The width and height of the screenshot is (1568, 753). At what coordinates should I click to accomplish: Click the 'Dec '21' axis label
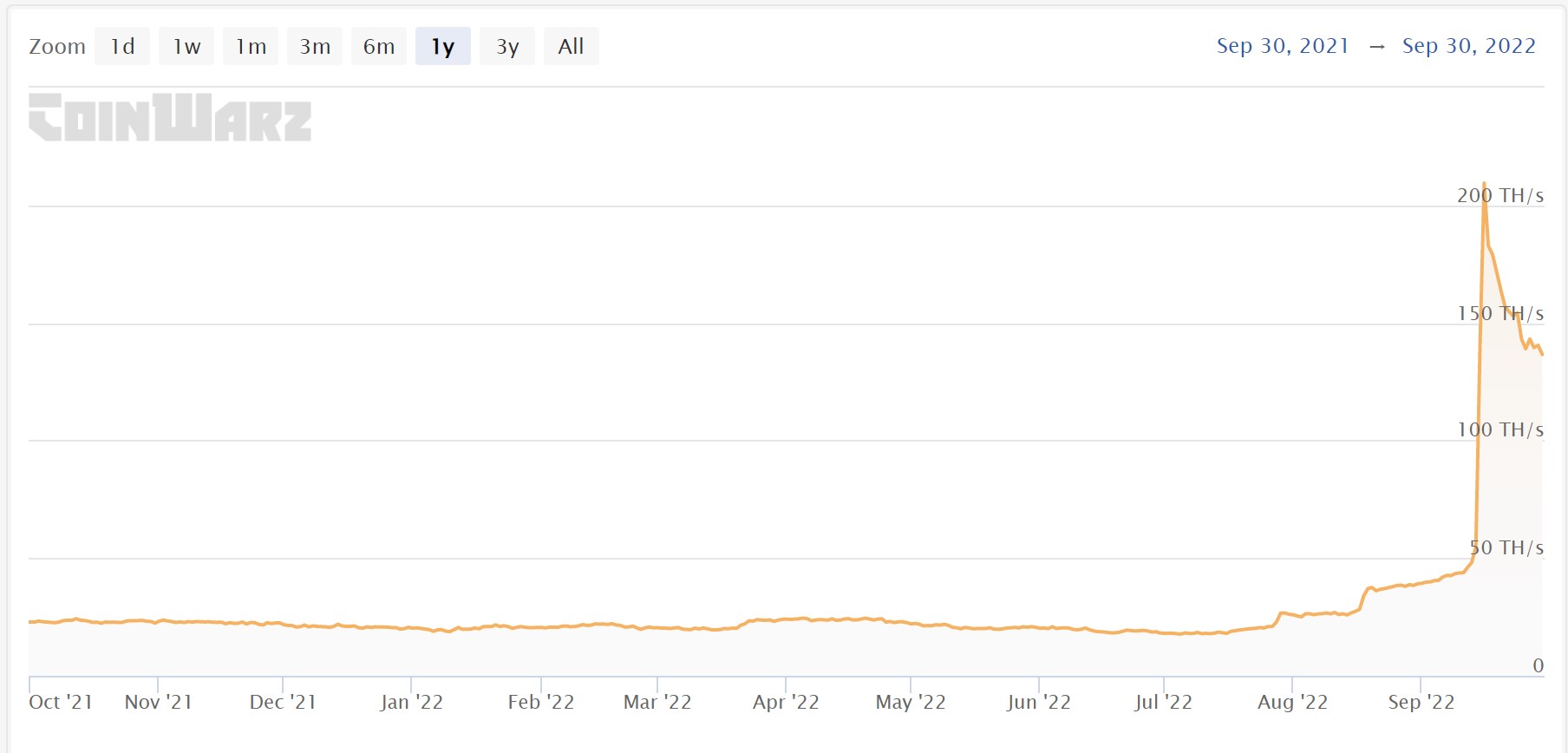coord(283,702)
